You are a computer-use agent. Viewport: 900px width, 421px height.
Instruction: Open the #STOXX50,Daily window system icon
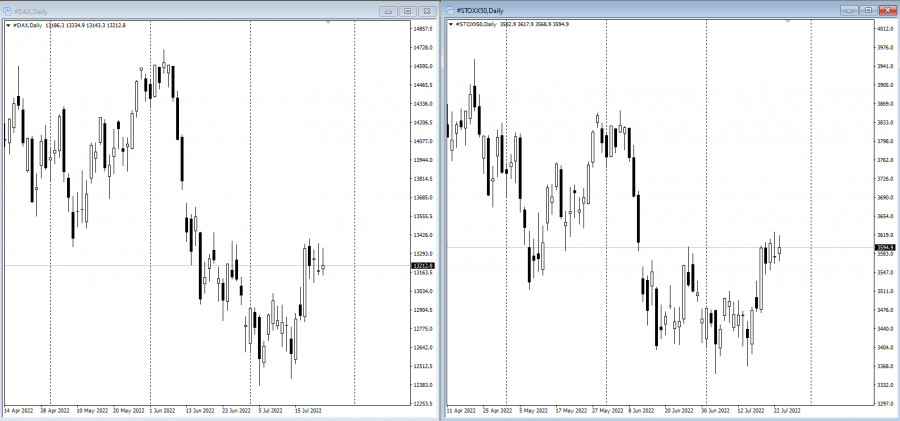pyautogui.click(x=450, y=10)
